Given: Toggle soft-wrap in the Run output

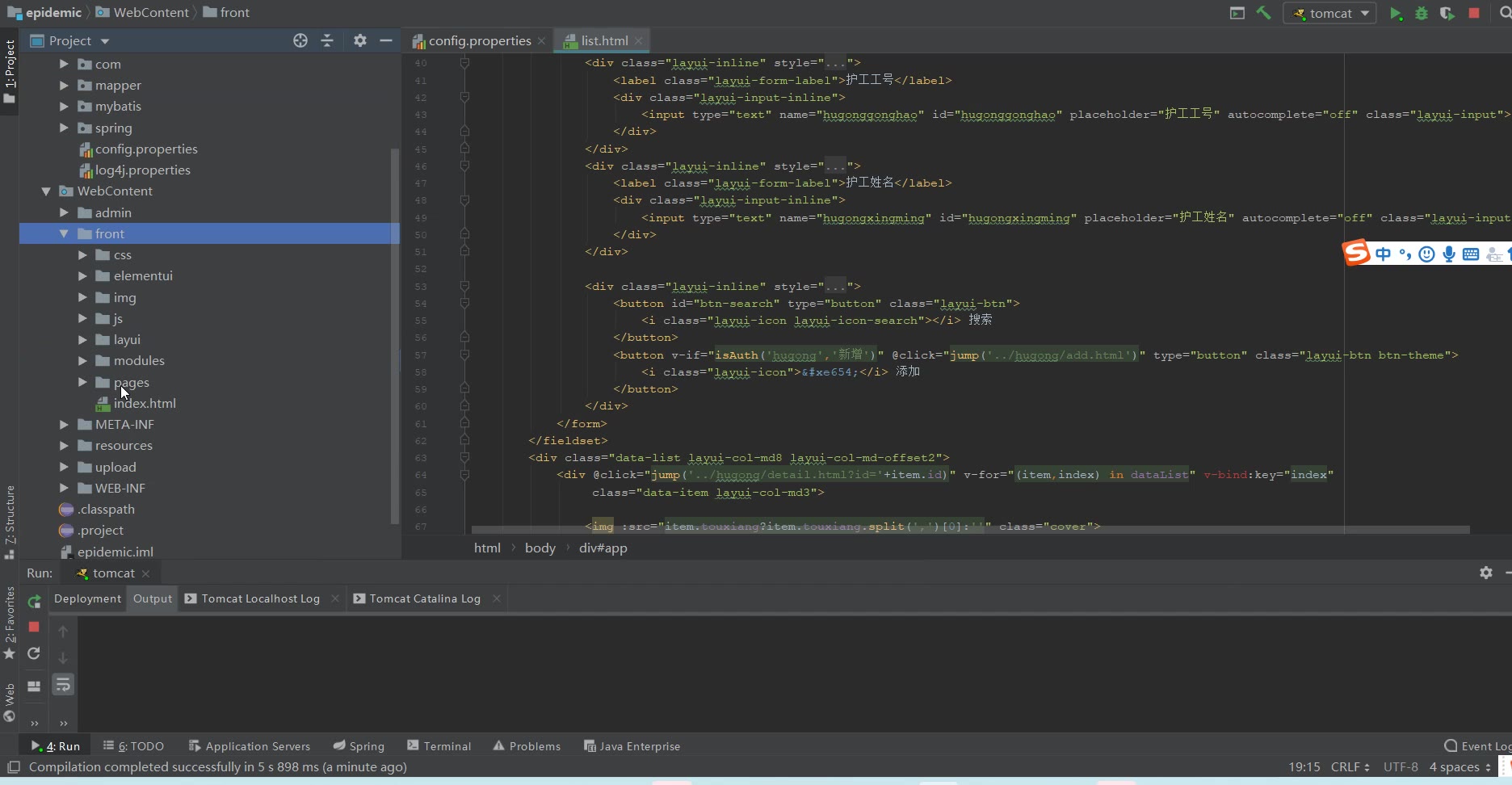Looking at the screenshot, I should click(x=63, y=685).
